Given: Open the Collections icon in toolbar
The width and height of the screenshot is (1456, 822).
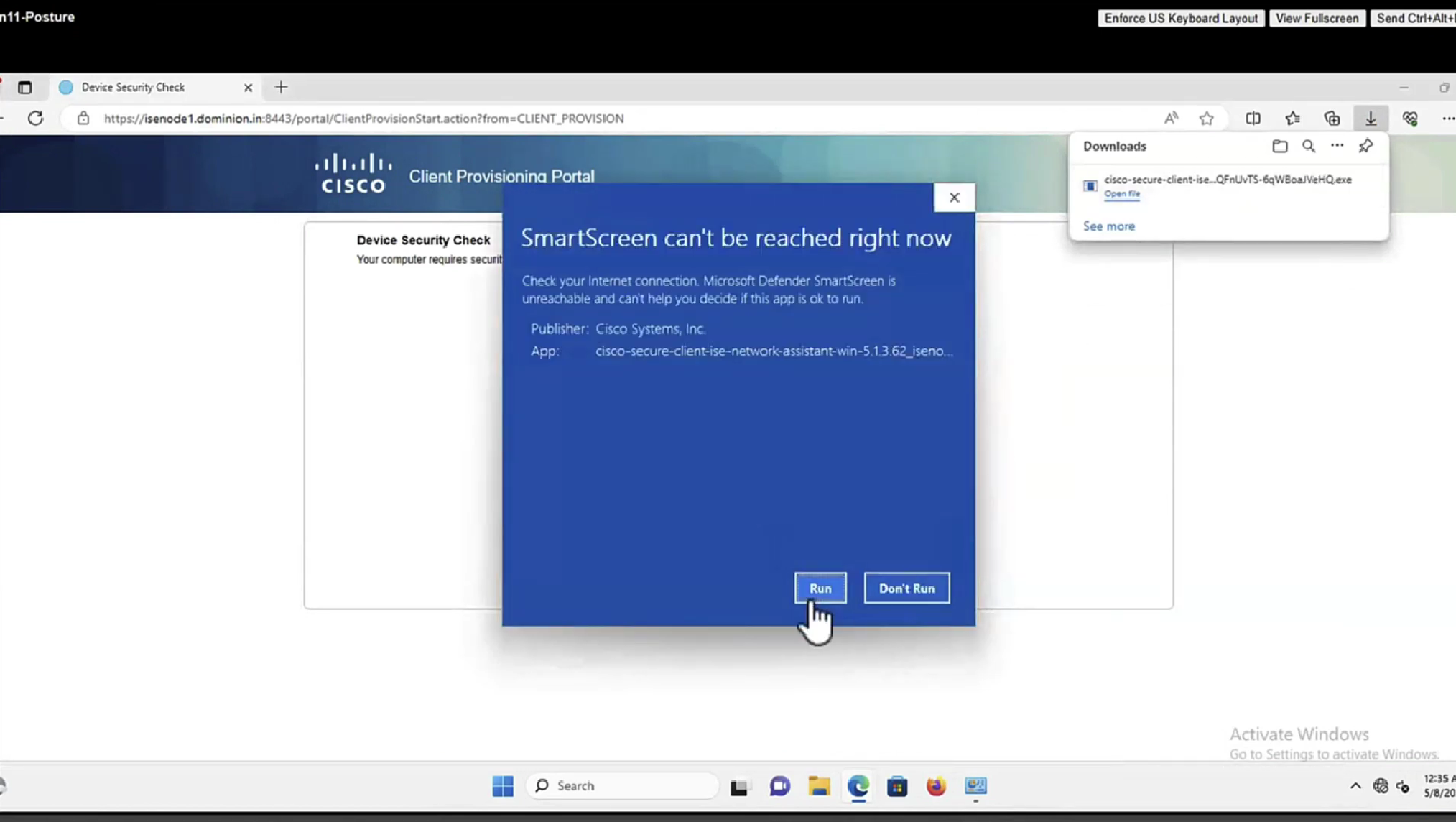Looking at the screenshot, I should pos(1332,119).
